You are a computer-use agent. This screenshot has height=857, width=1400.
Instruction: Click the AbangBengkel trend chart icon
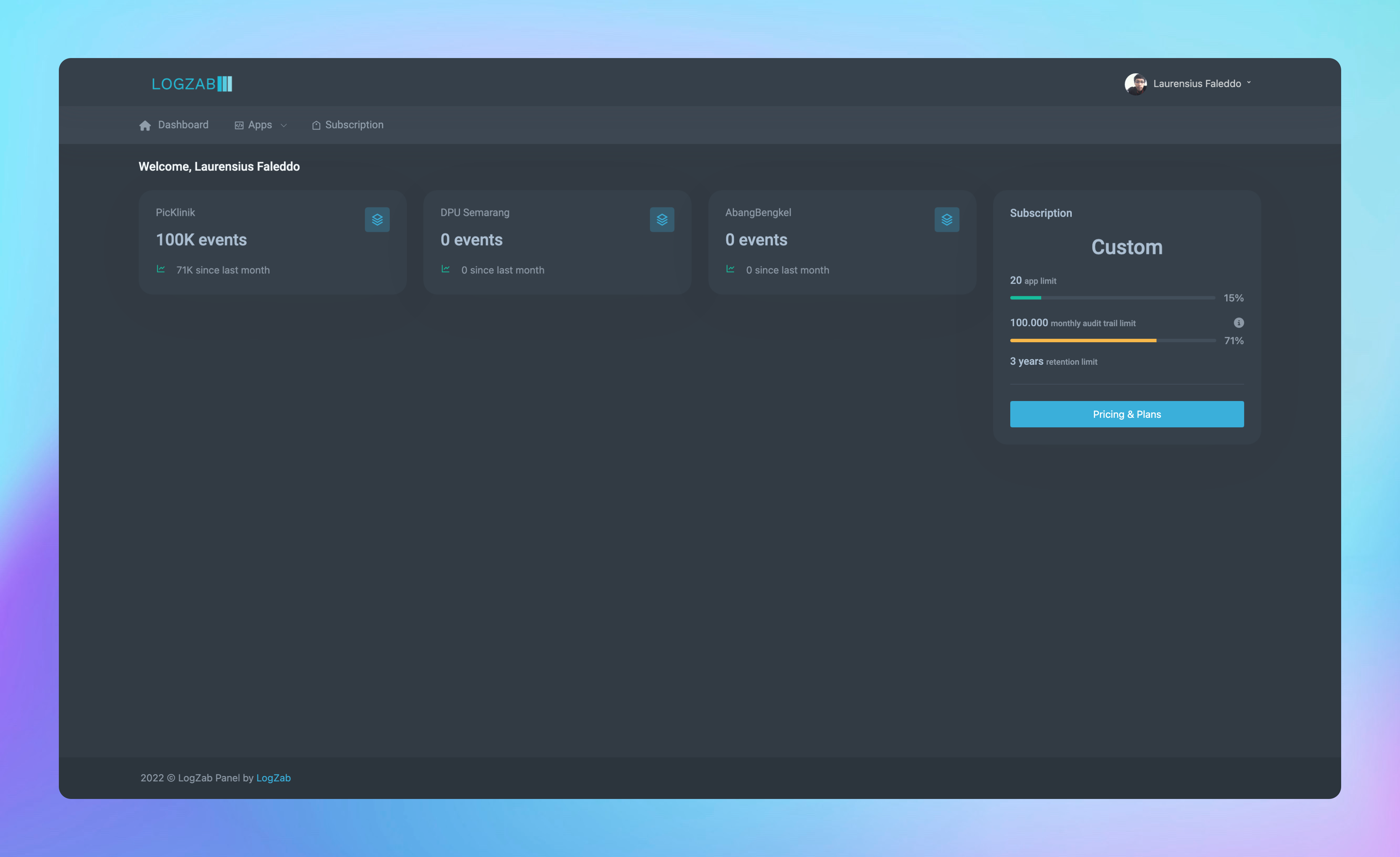[x=730, y=269]
